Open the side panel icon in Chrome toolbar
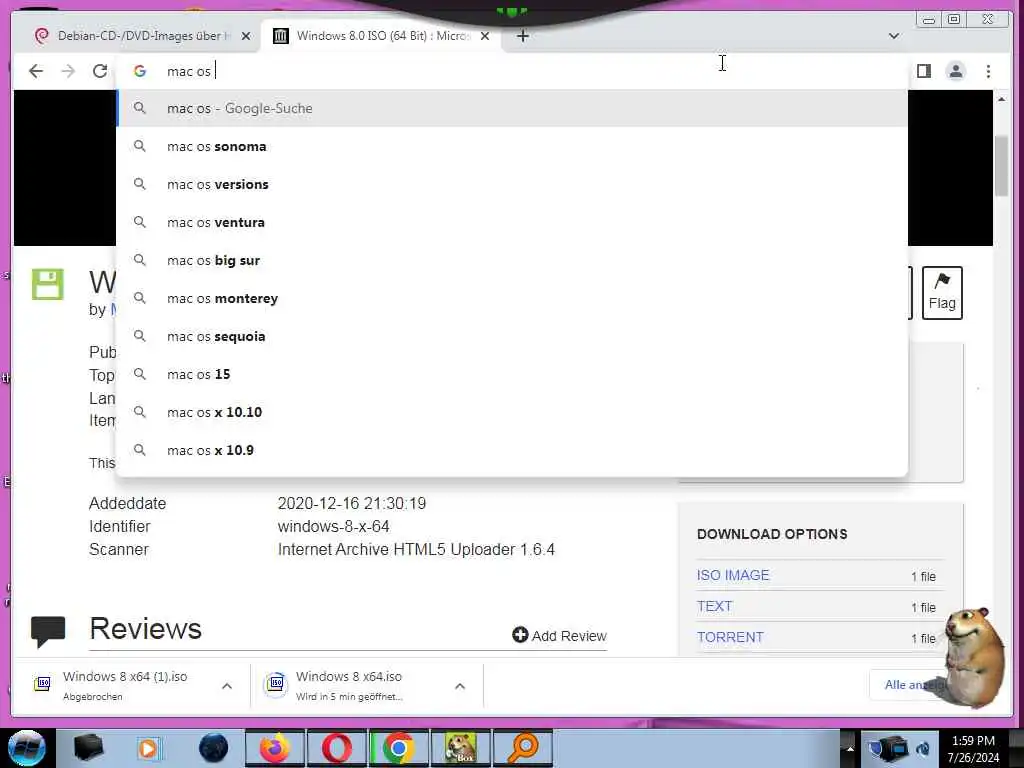Image resolution: width=1024 pixels, height=768 pixels. (923, 71)
